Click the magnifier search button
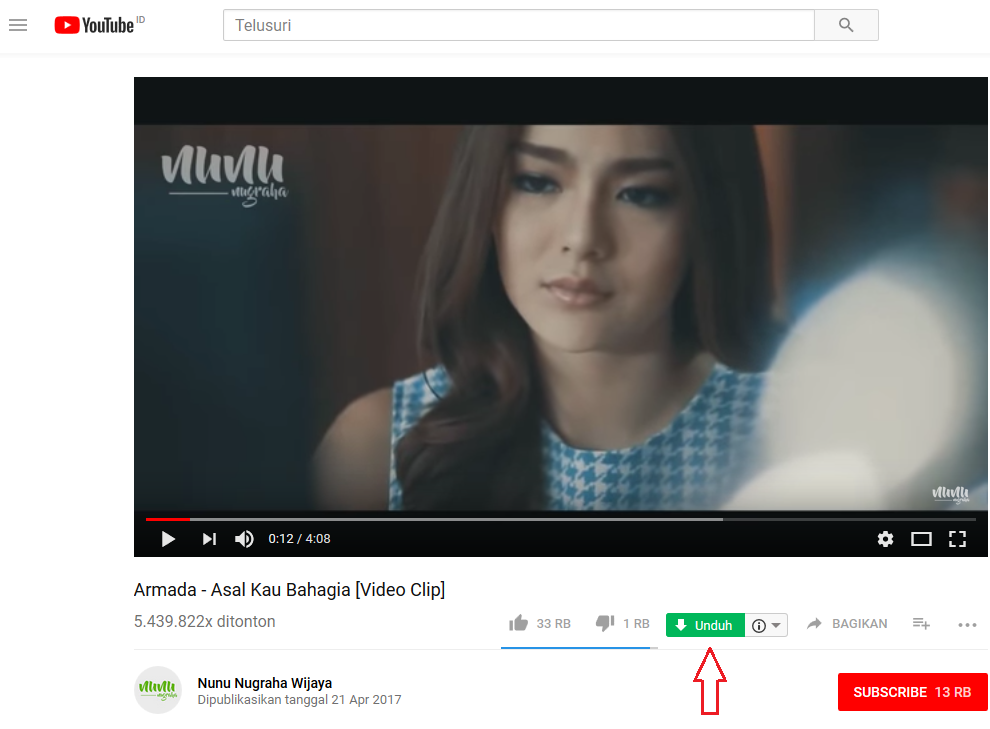990x729 pixels. [x=846, y=25]
